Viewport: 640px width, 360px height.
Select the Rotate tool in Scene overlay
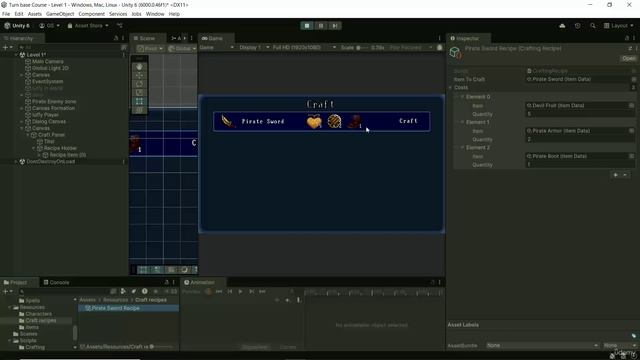(140, 84)
